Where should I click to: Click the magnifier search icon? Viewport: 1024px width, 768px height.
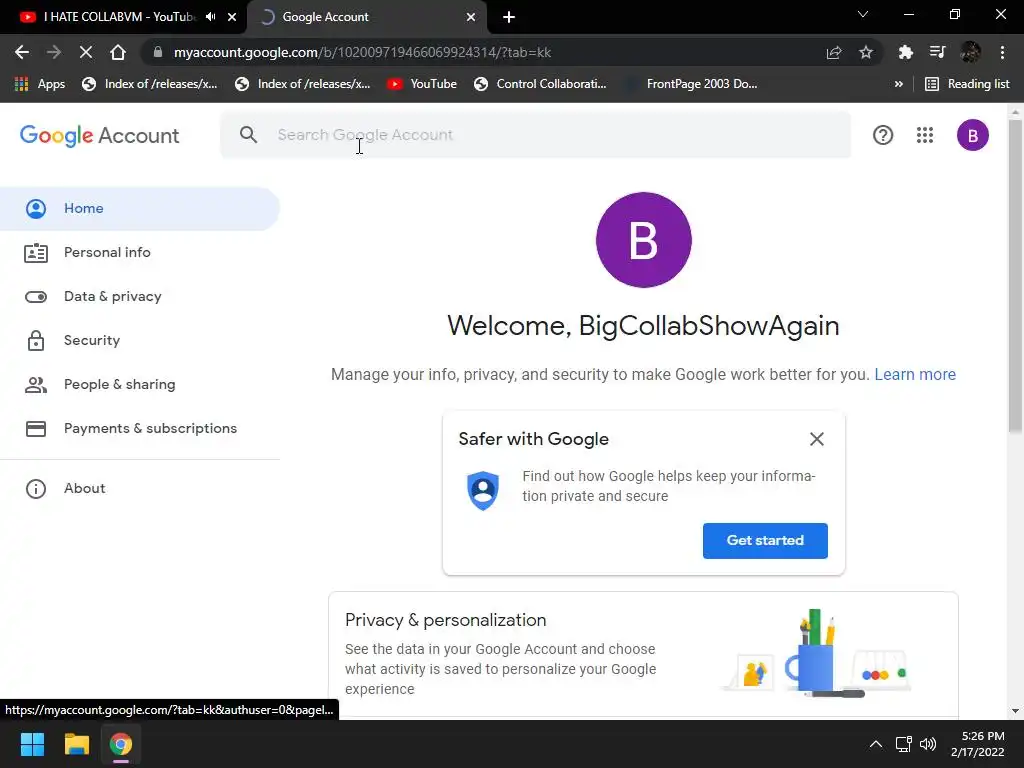point(248,135)
